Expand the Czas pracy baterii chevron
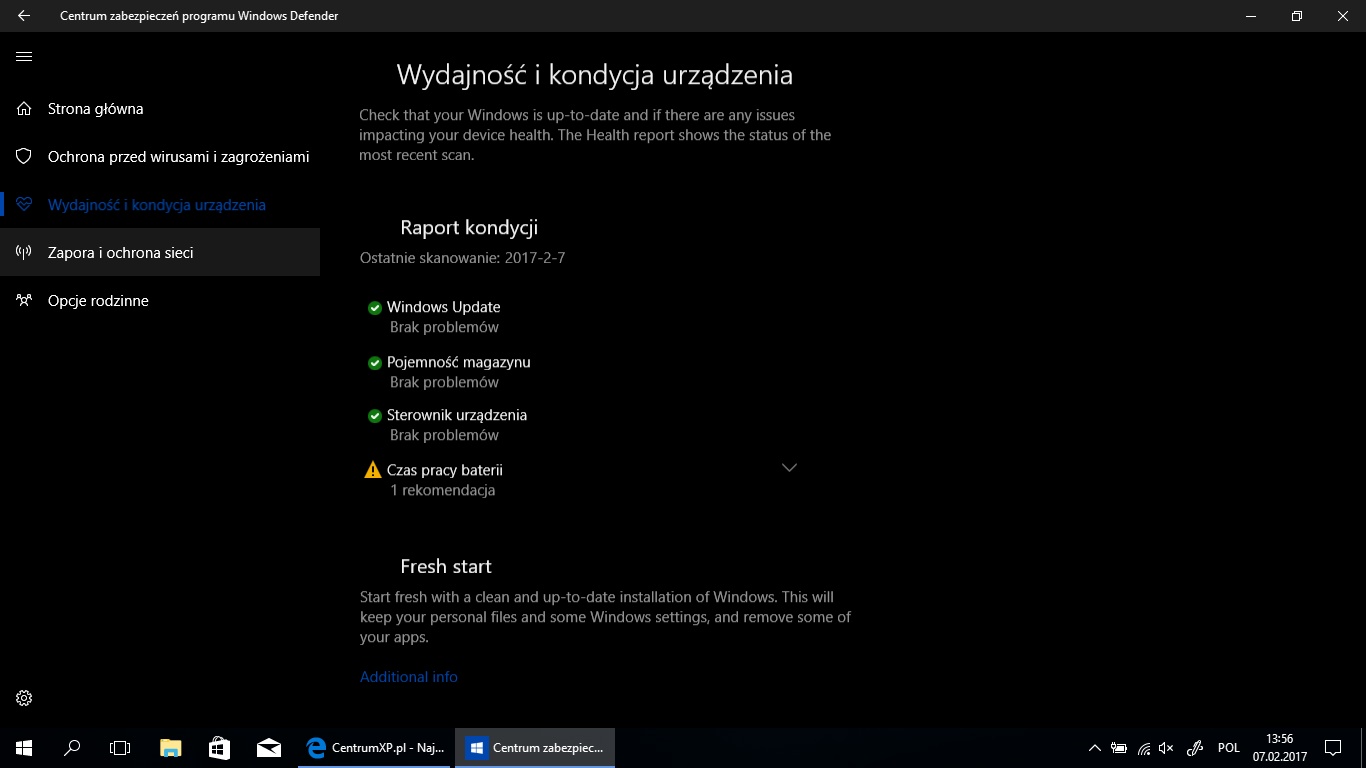Image resolution: width=1366 pixels, height=768 pixels. [x=789, y=468]
